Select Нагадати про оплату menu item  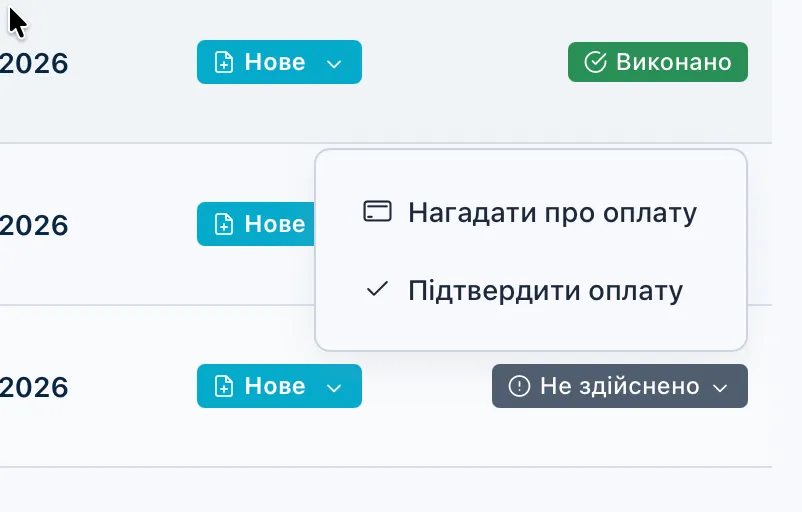coord(552,212)
